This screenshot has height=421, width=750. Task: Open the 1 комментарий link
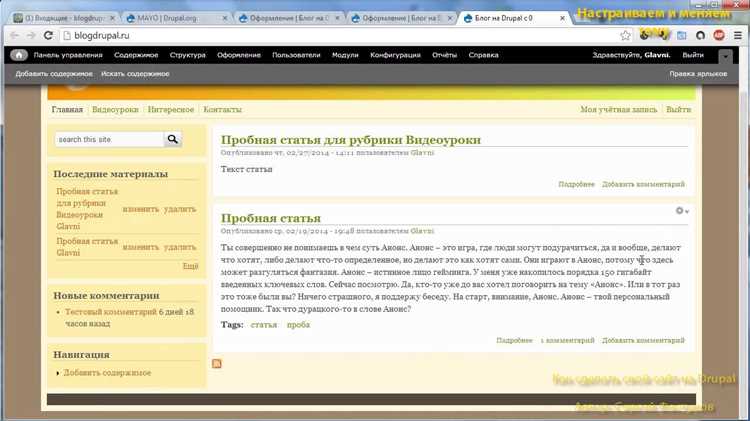coord(567,340)
